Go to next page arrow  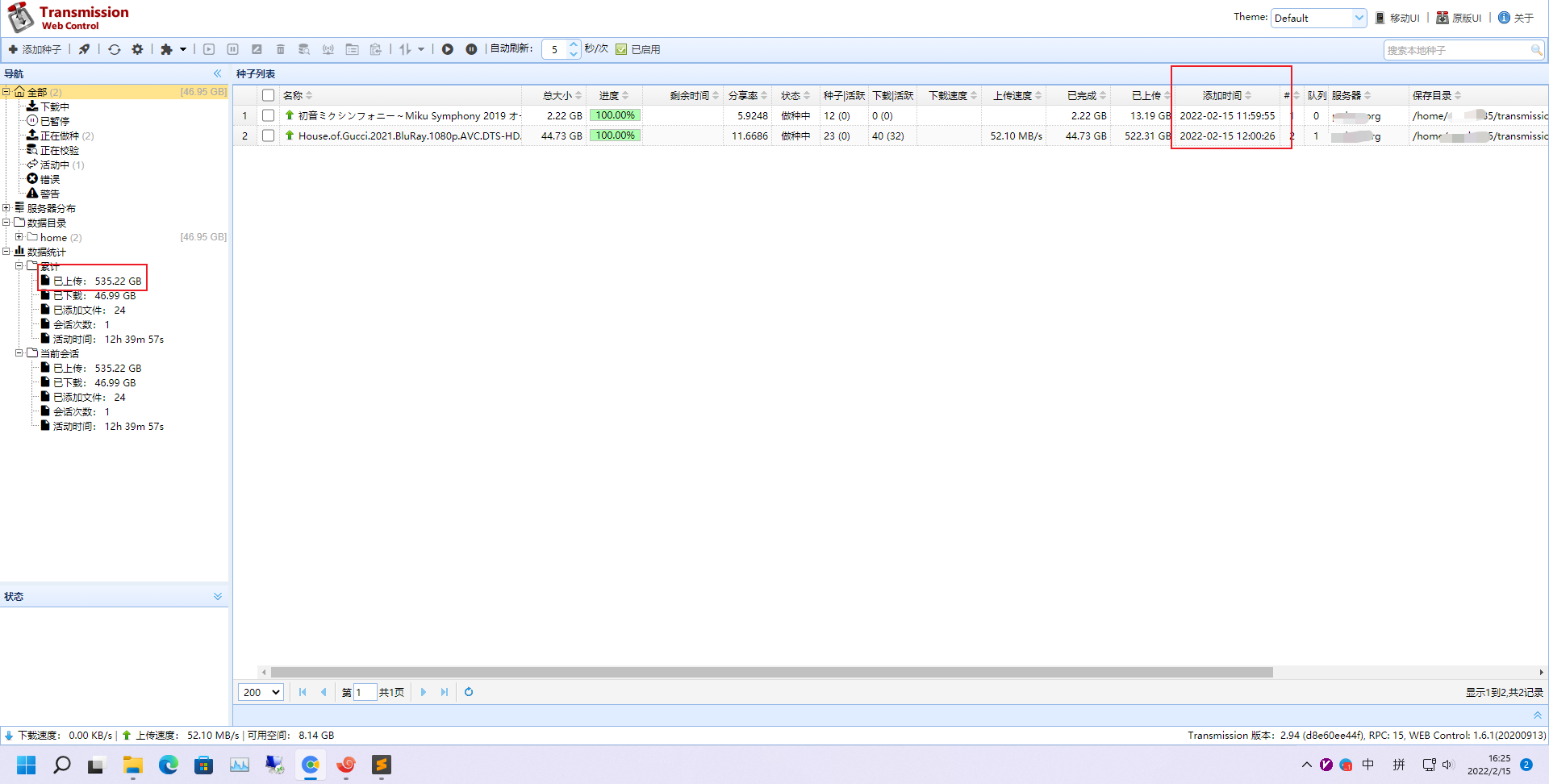pos(423,692)
